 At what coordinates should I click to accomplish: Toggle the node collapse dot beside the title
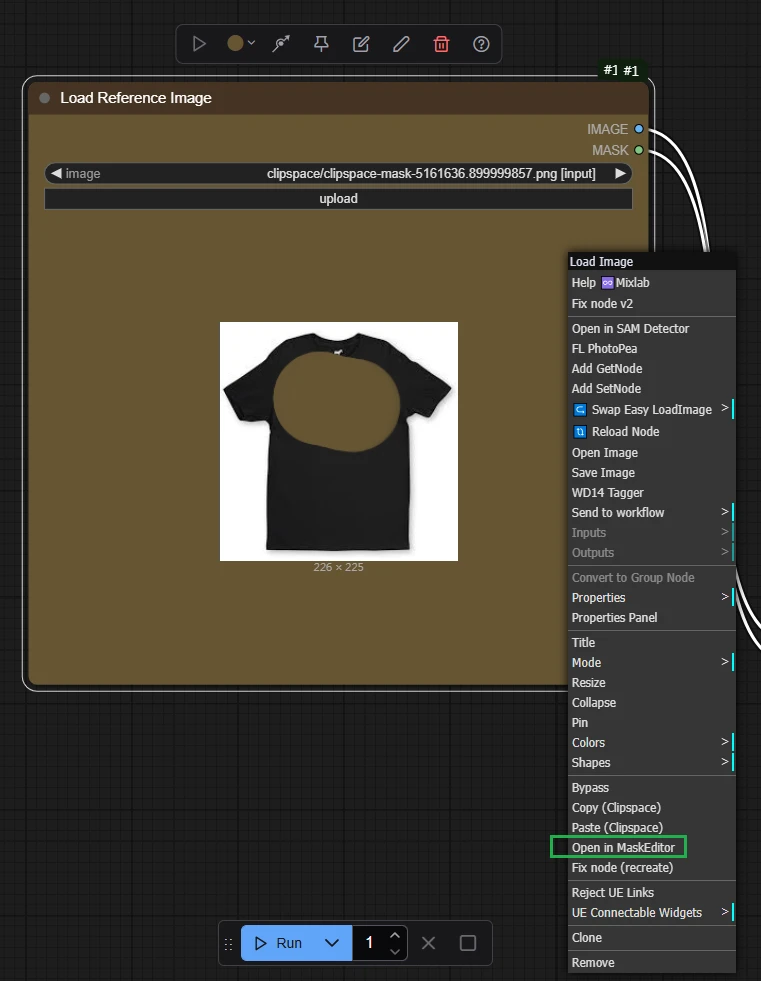coord(44,98)
